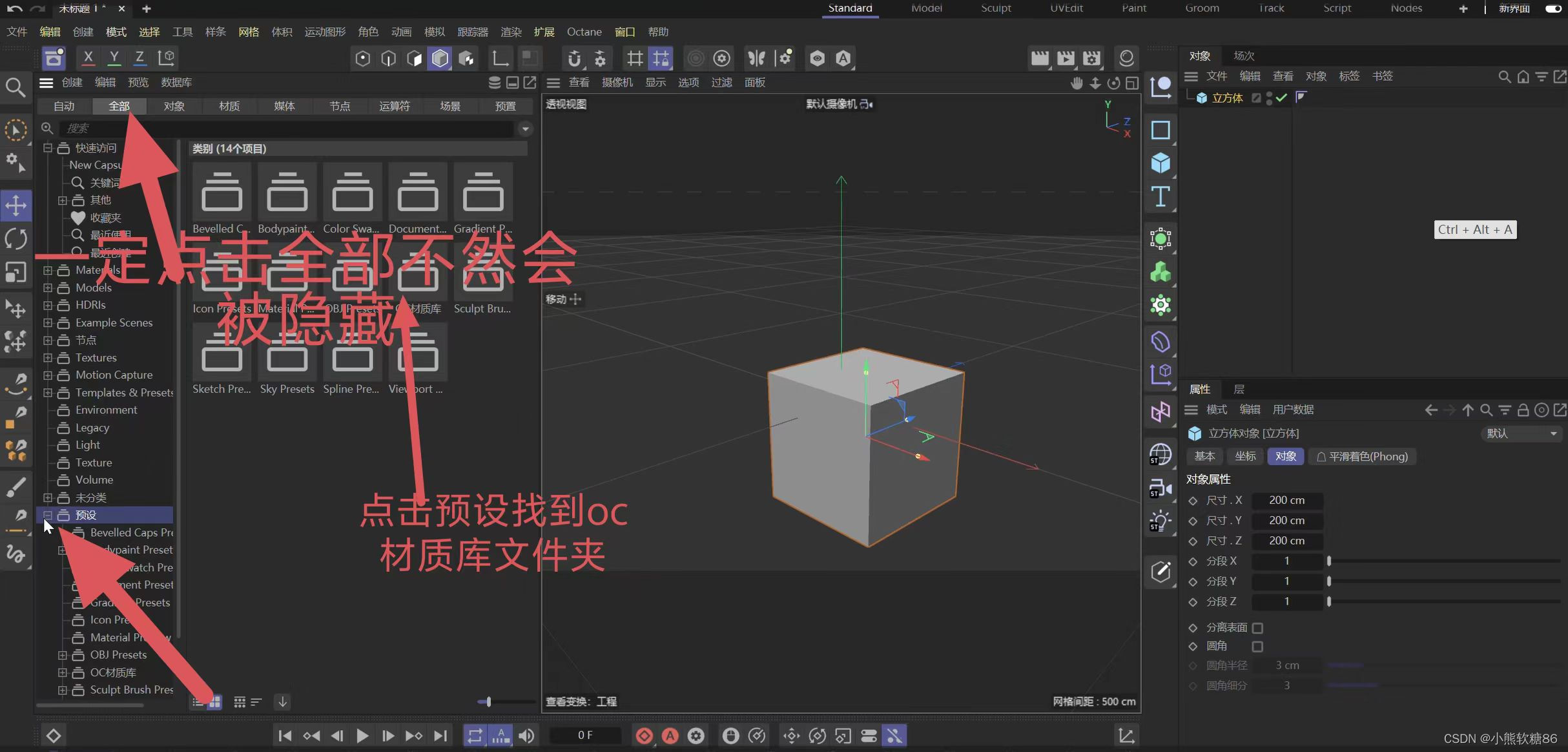1568x752 pixels.
Task: Click the 平滑着色(Phong) tag button
Action: point(1362,456)
